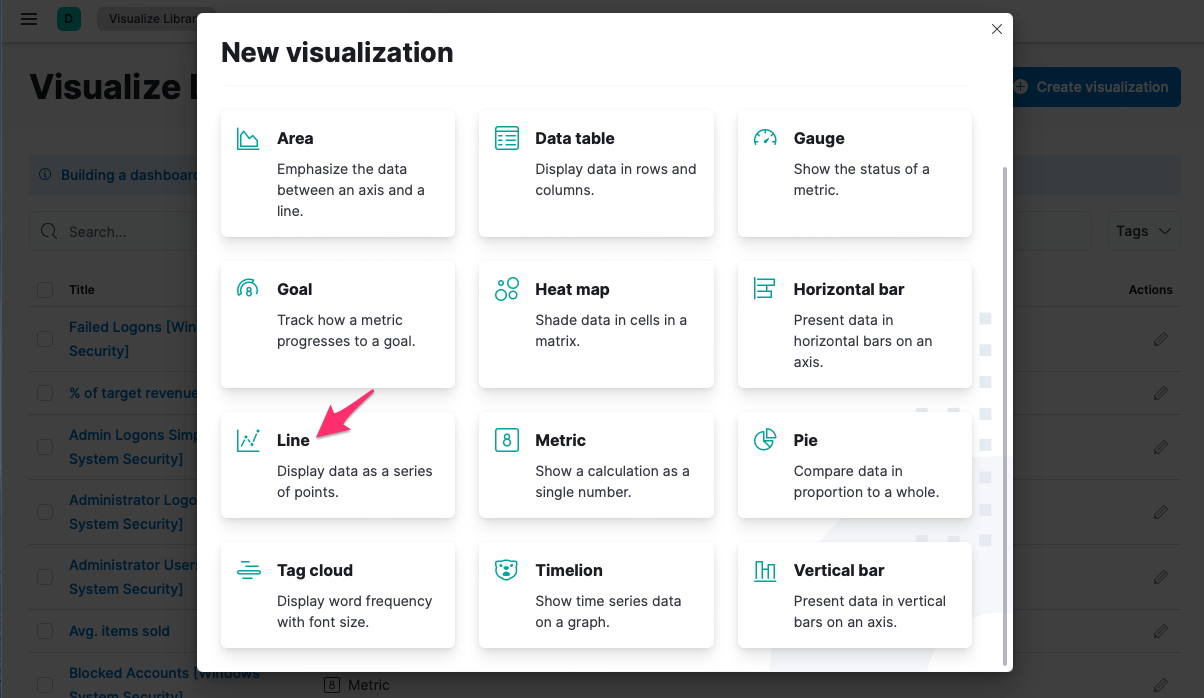Select the Heat map visualization type
The height and width of the screenshot is (698, 1204).
[596, 324]
